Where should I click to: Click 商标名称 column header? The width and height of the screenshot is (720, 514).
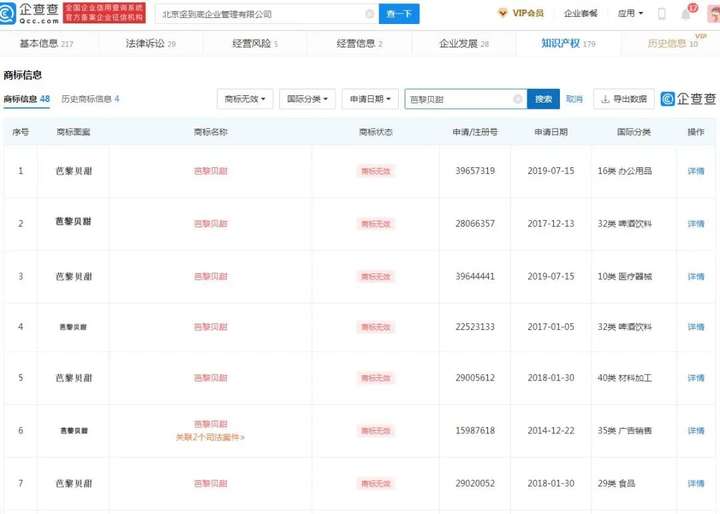(x=210, y=132)
